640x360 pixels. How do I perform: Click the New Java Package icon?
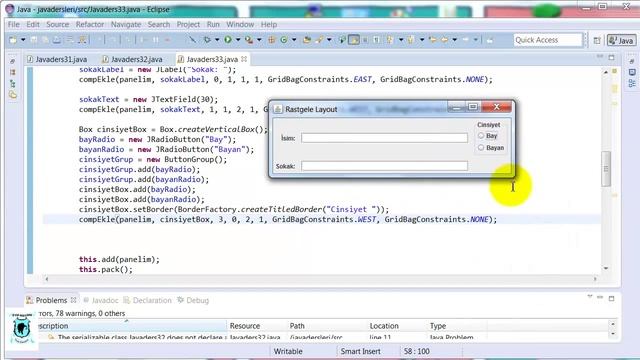(271, 40)
